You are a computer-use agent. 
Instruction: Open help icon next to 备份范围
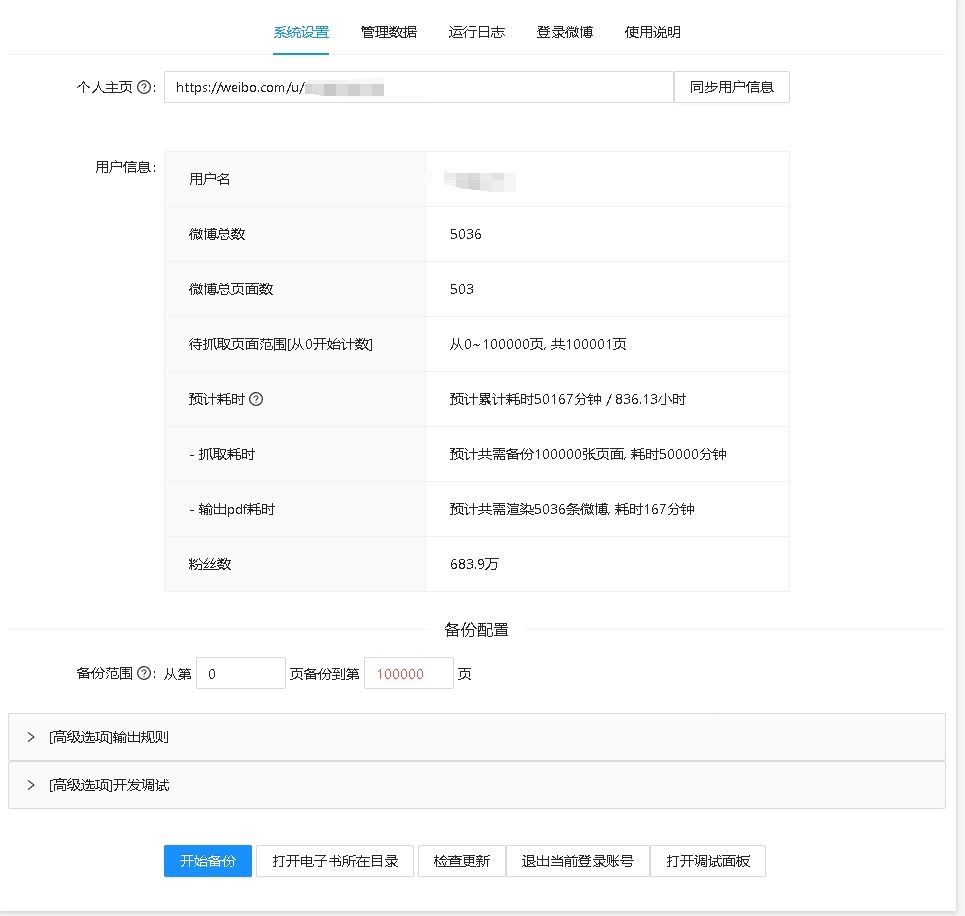(x=143, y=673)
